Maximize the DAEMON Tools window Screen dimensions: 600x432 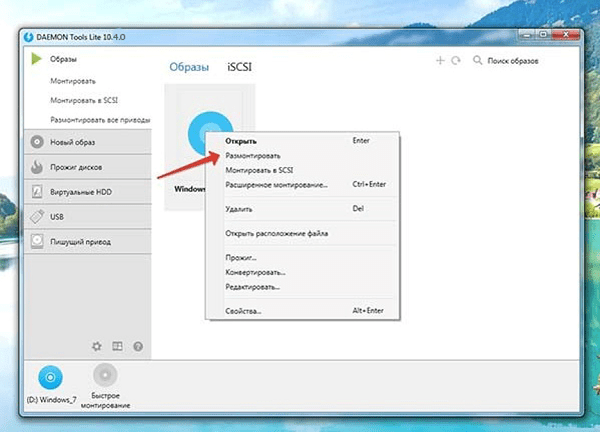coord(543,35)
